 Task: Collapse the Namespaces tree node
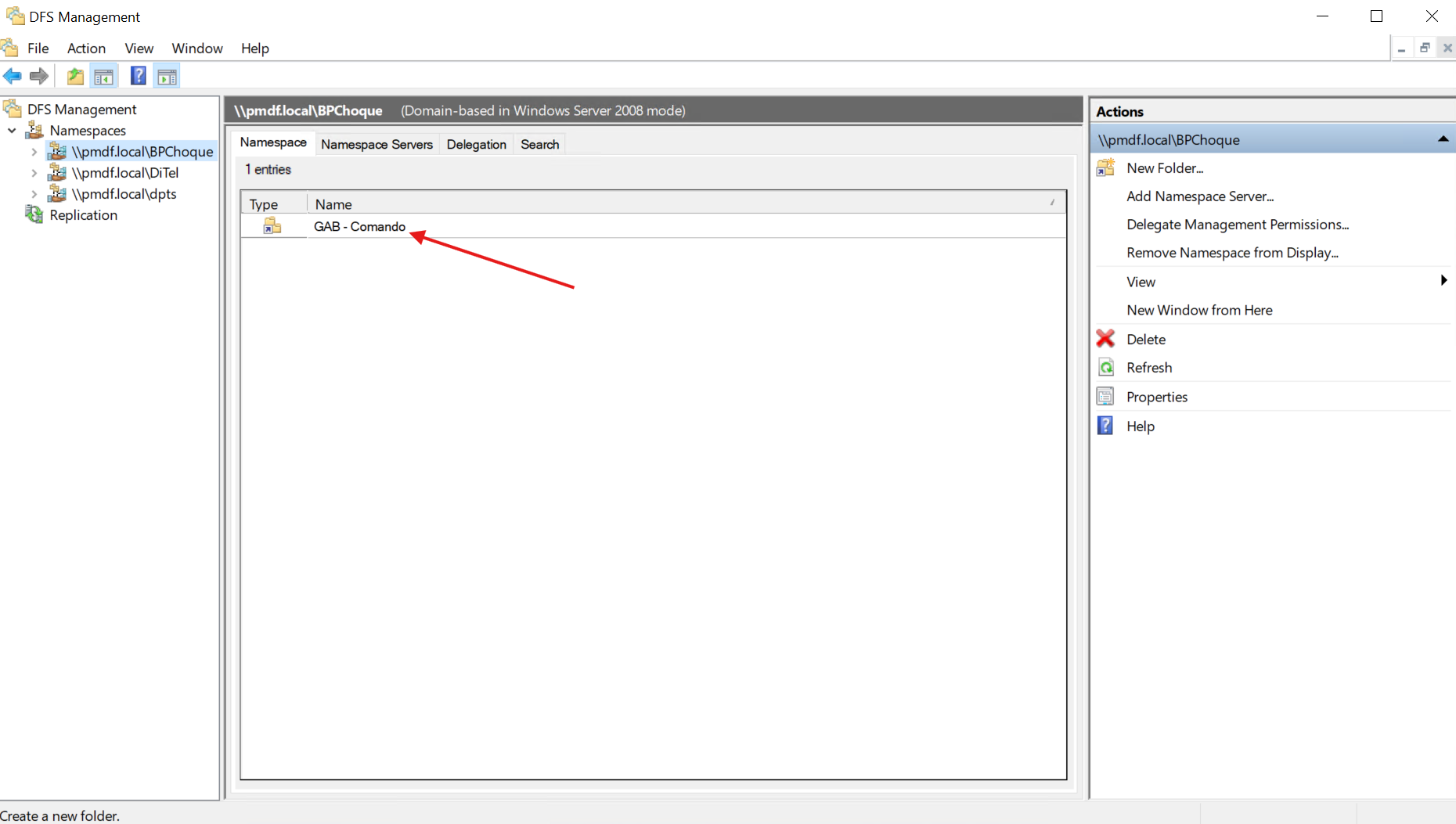click(x=13, y=131)
